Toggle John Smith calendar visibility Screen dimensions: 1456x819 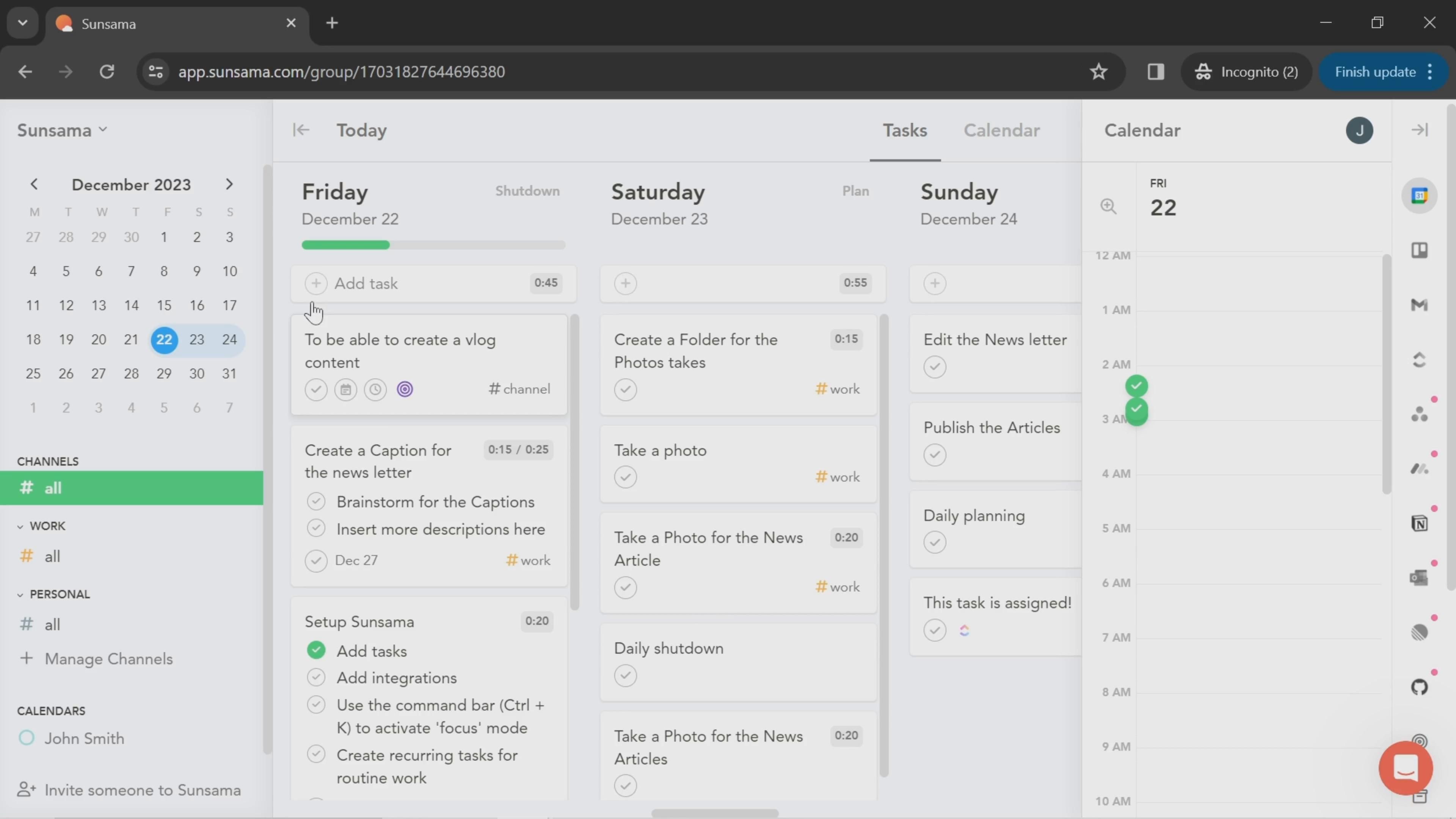click(x=27, y=738)
